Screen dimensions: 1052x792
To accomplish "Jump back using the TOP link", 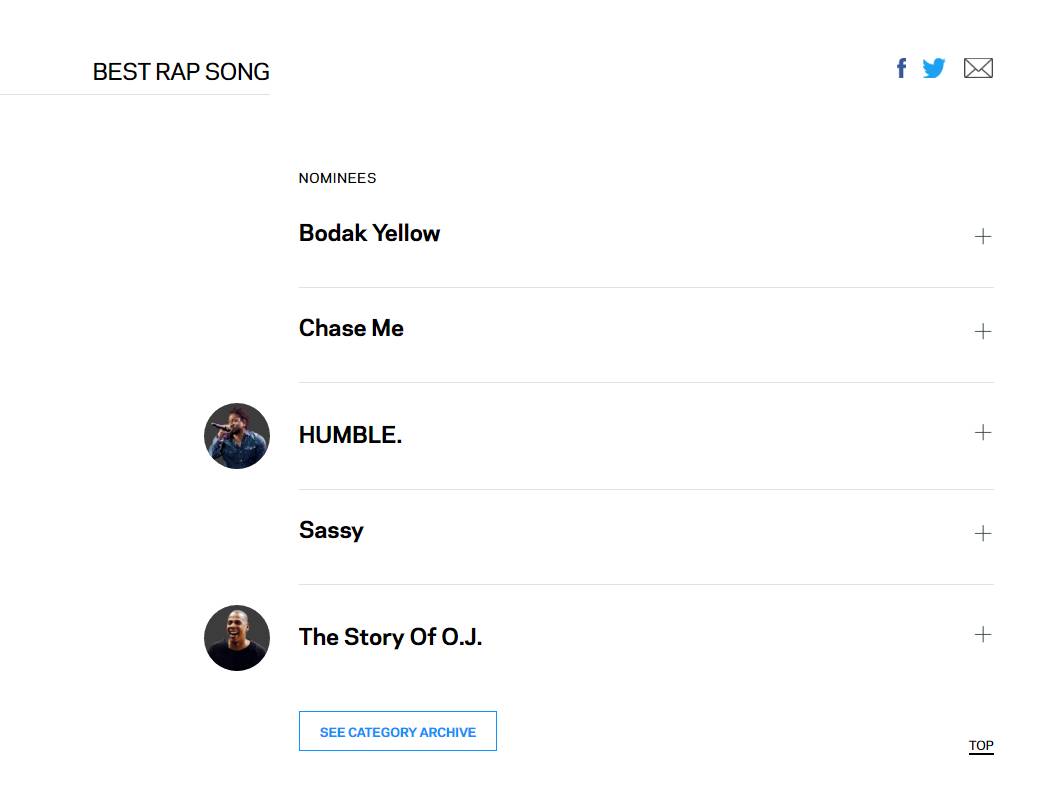I will click(981, 746).
